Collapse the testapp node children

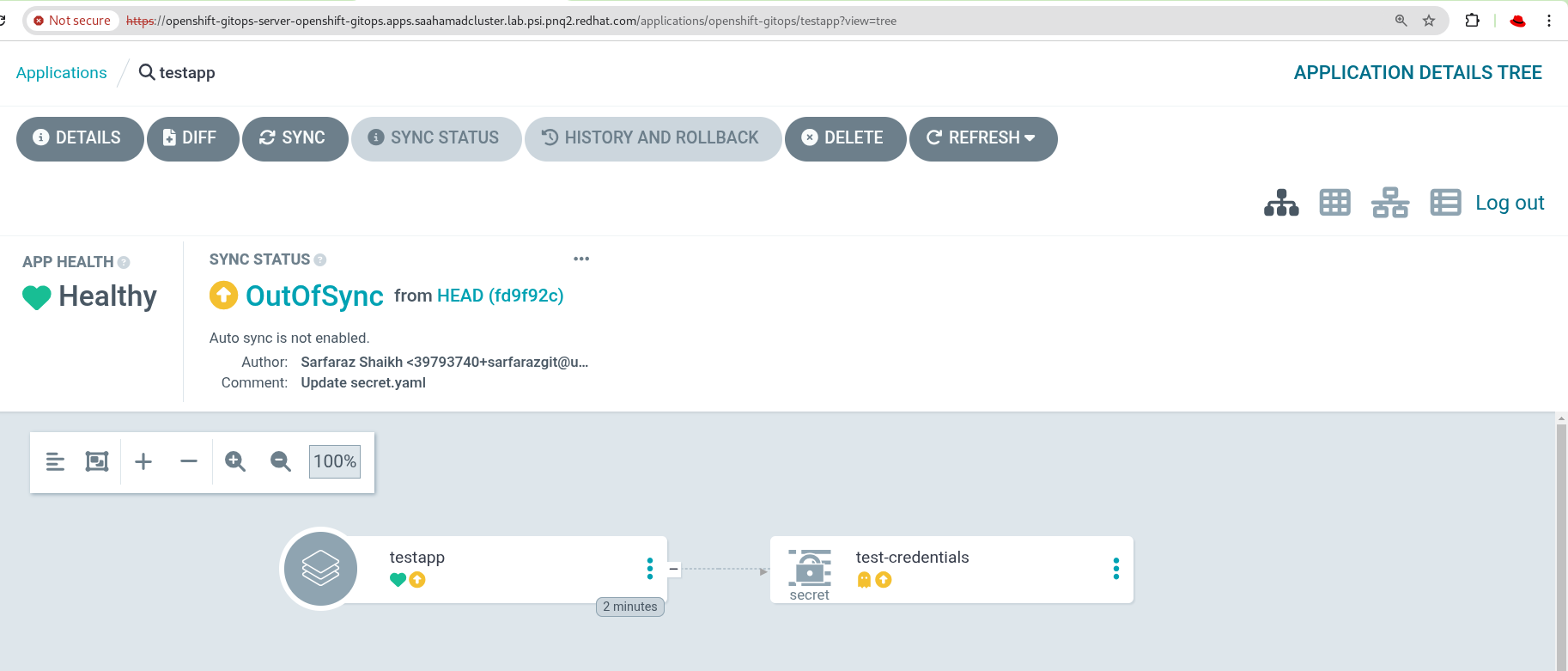point(674,569)
